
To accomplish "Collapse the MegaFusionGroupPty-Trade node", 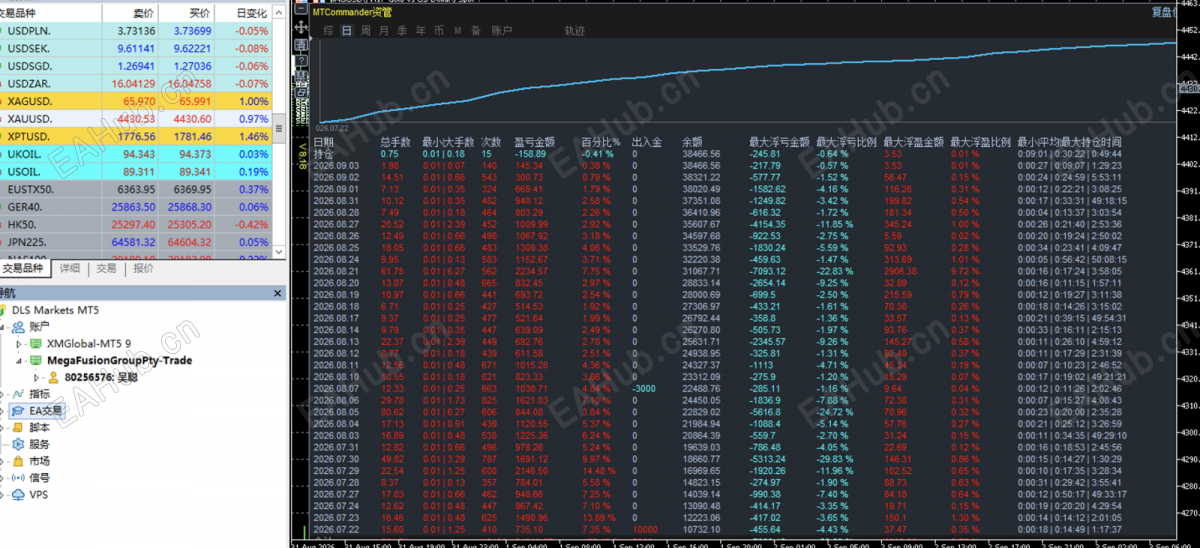I will tap(18, 360).
